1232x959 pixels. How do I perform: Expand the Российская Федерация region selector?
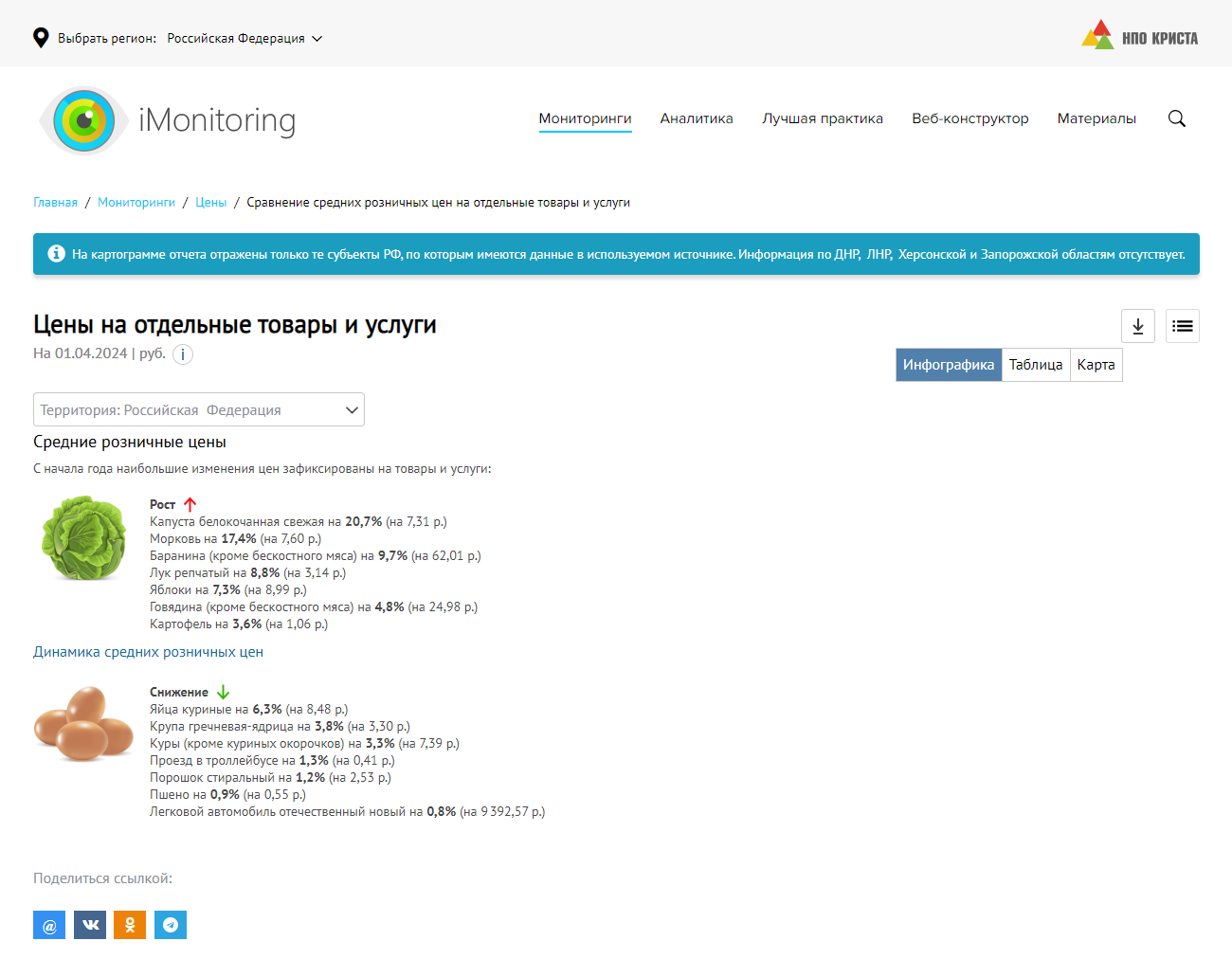coord(245,39)
